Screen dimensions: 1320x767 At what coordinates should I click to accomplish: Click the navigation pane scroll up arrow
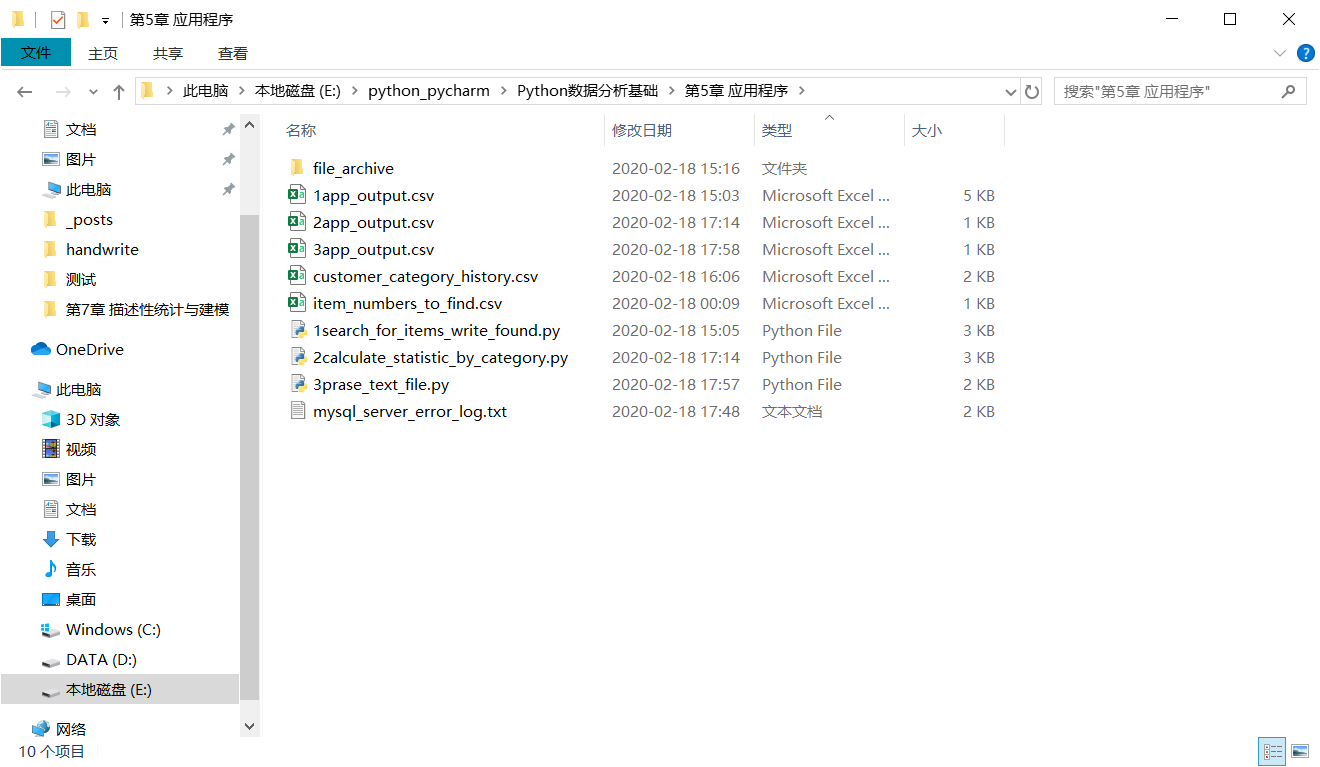point(250,125)
